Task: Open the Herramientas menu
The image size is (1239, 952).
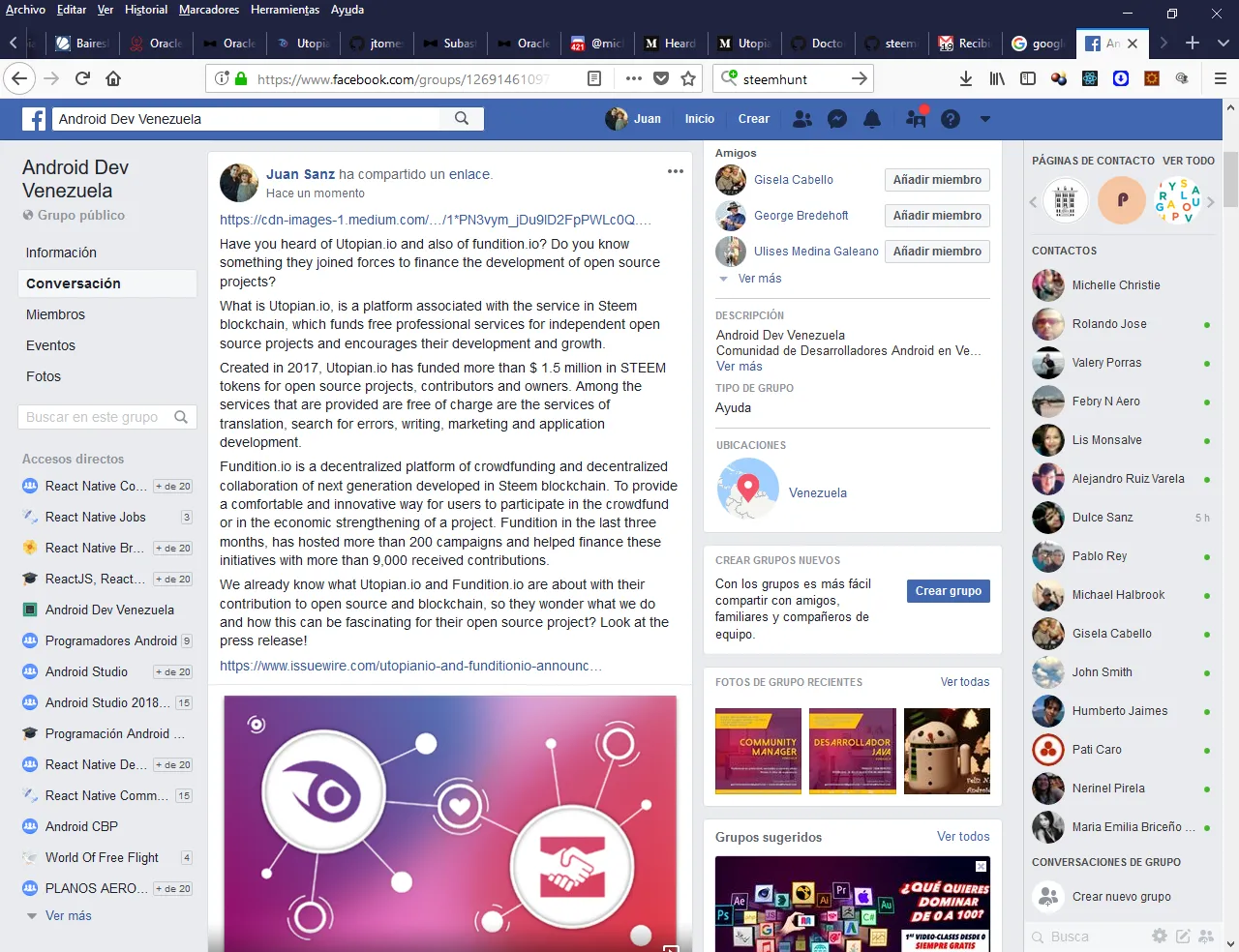Action: 285,10
